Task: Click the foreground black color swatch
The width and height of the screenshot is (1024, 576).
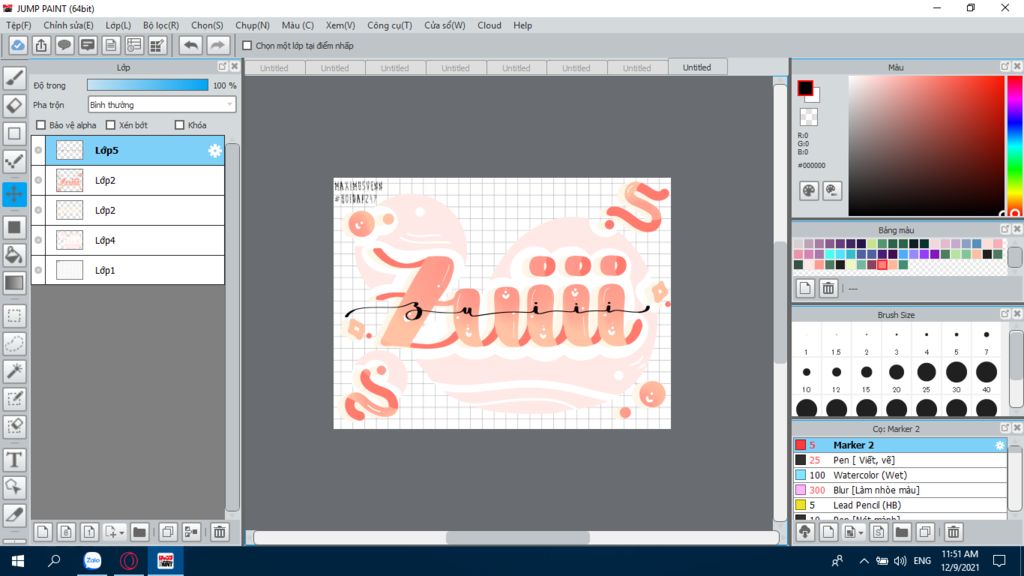Action: click(x=805, y=88)
